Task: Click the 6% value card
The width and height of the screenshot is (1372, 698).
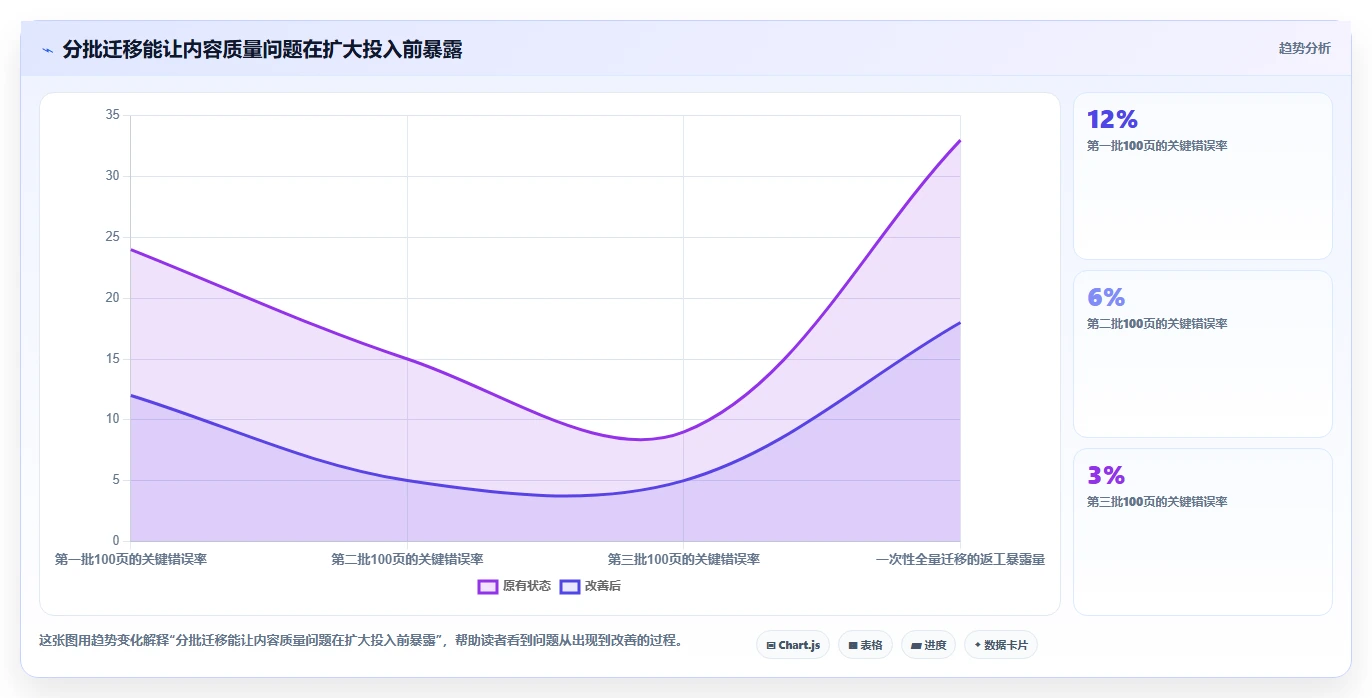Action: [1203, 354]
